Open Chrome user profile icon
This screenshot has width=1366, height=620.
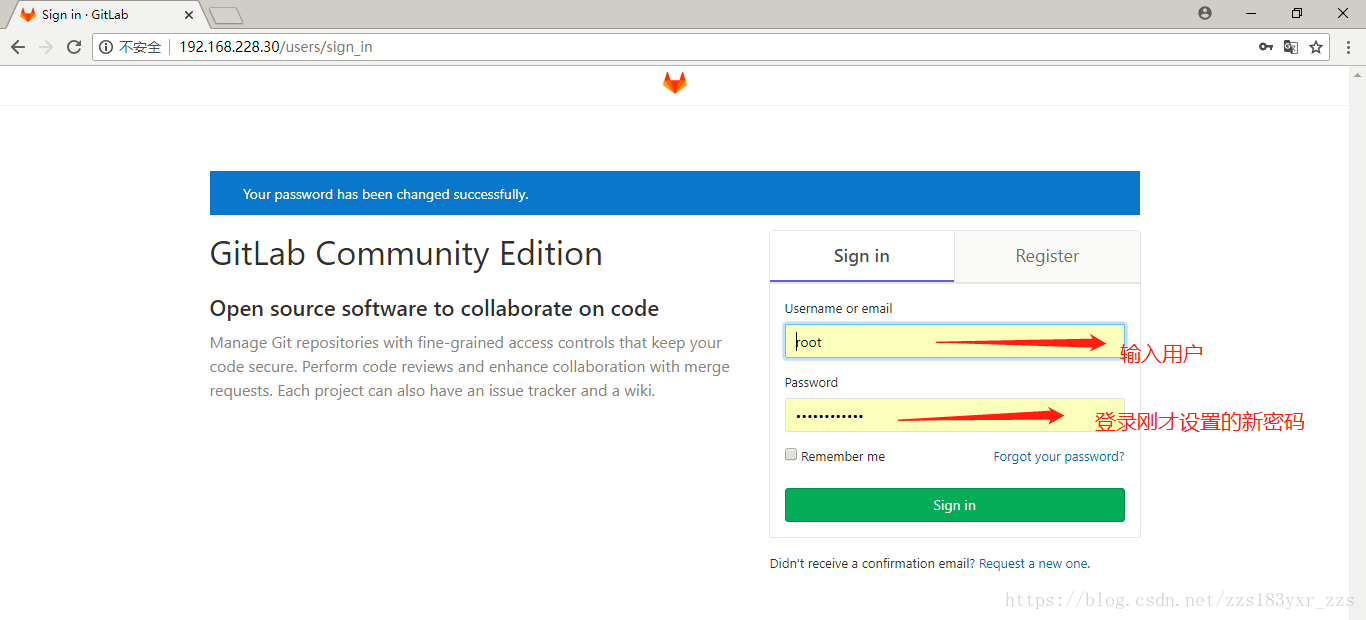click(1205, 13)
